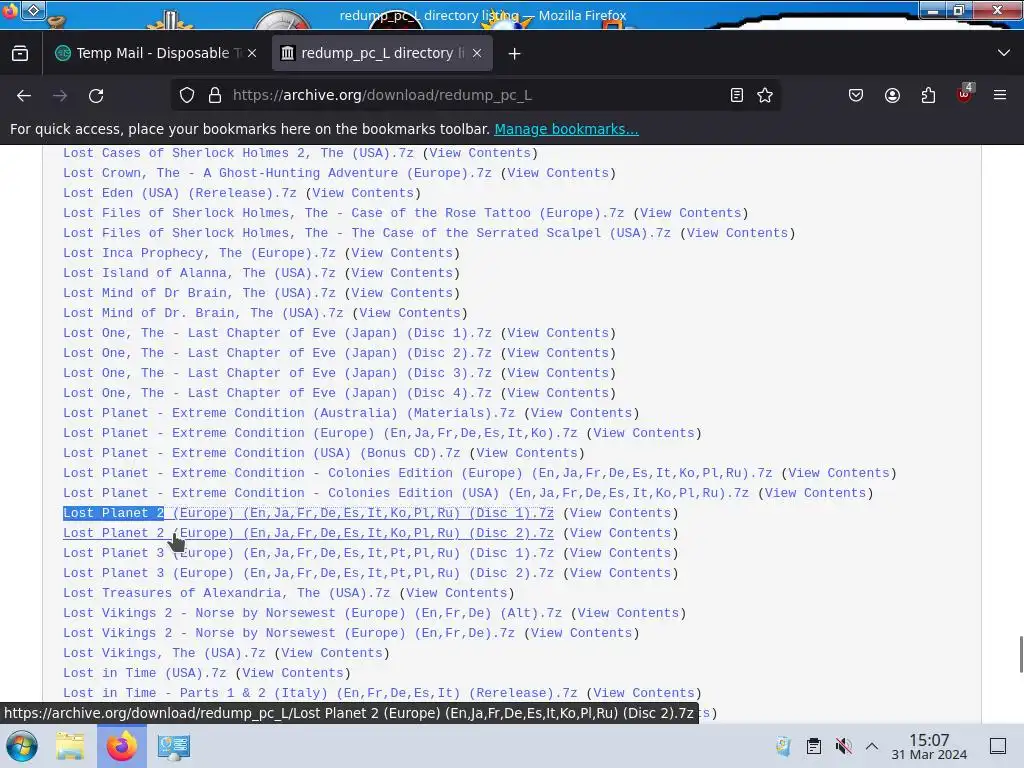Viewport: 1024px width, 768px height.
Task: Open Case of the Rose Tattoo file link
Action: (344, 213)
